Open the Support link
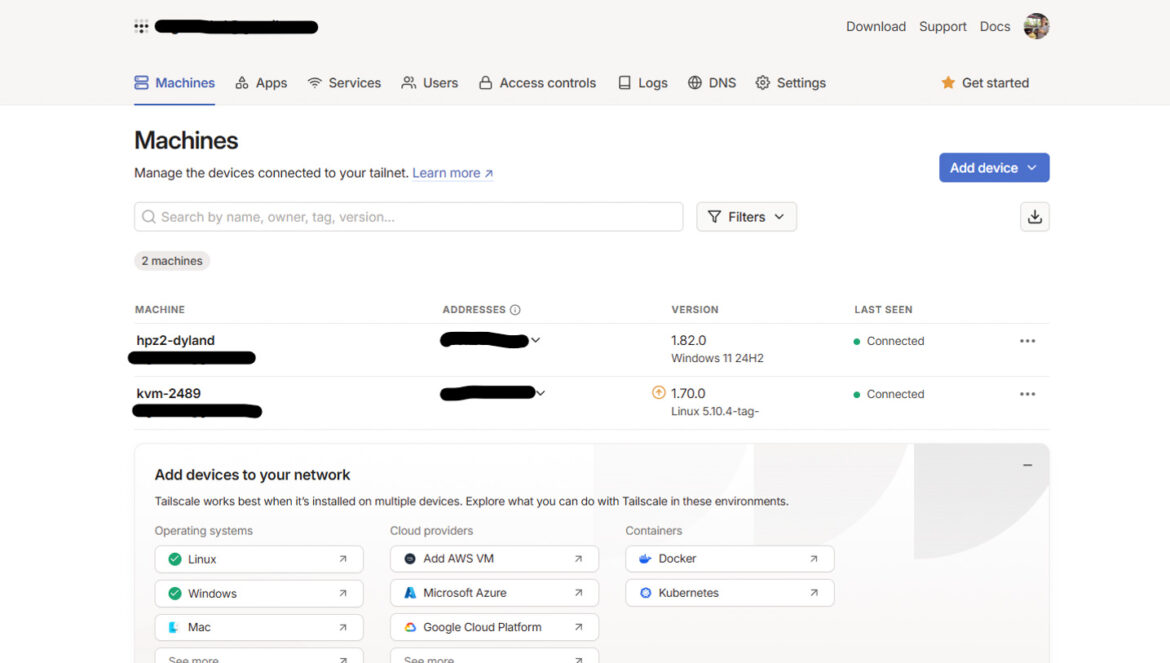This screenshot has width=1170, height=663. (942, 26)
